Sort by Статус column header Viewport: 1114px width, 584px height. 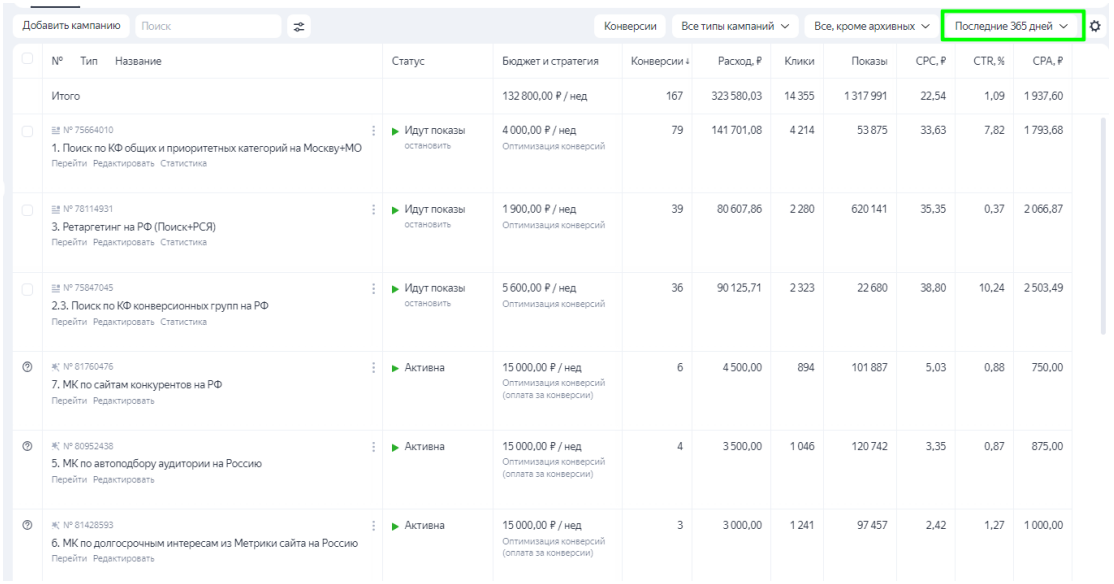tap(408, 61)
